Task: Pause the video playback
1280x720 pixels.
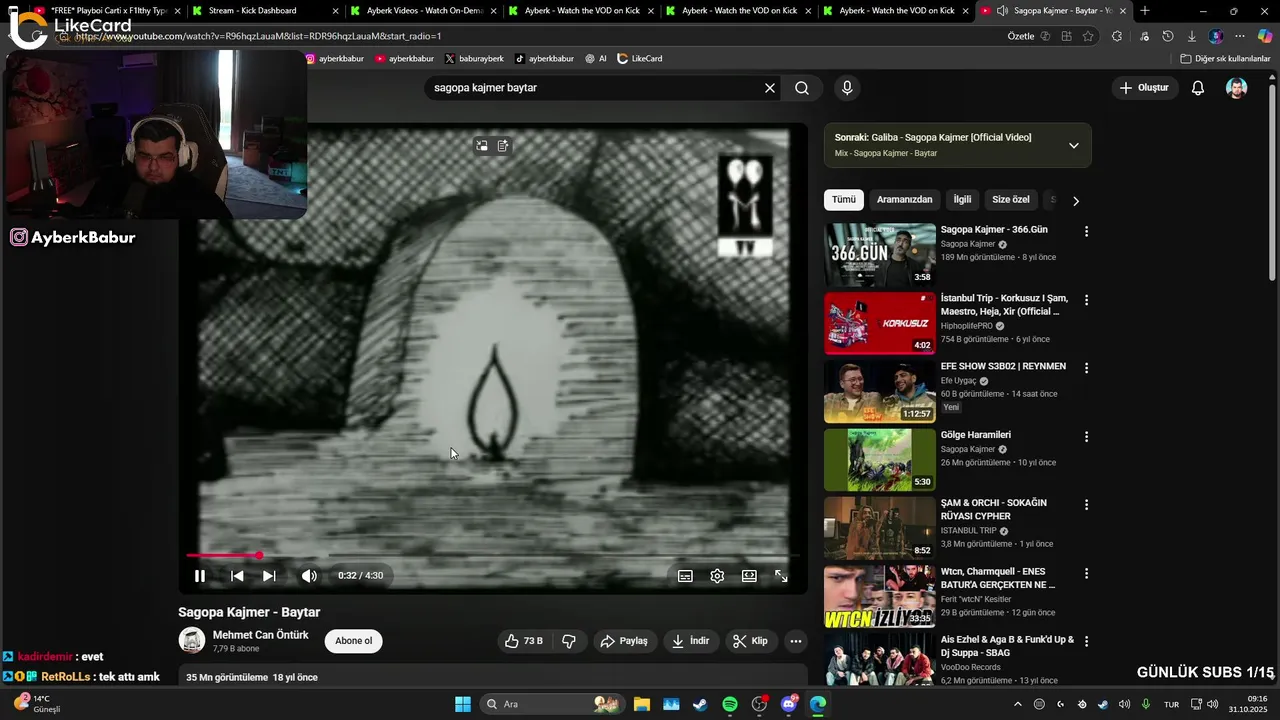Action: point(200,576)
